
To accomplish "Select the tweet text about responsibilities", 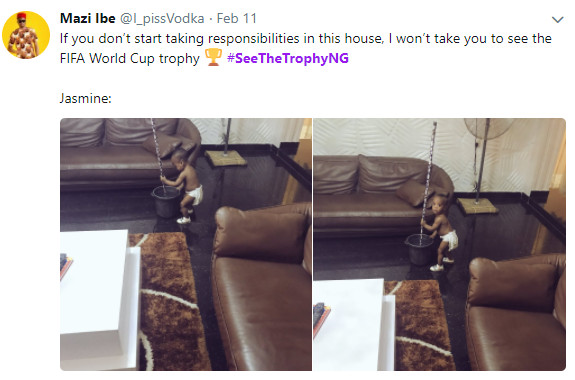I will click(306, 48).
